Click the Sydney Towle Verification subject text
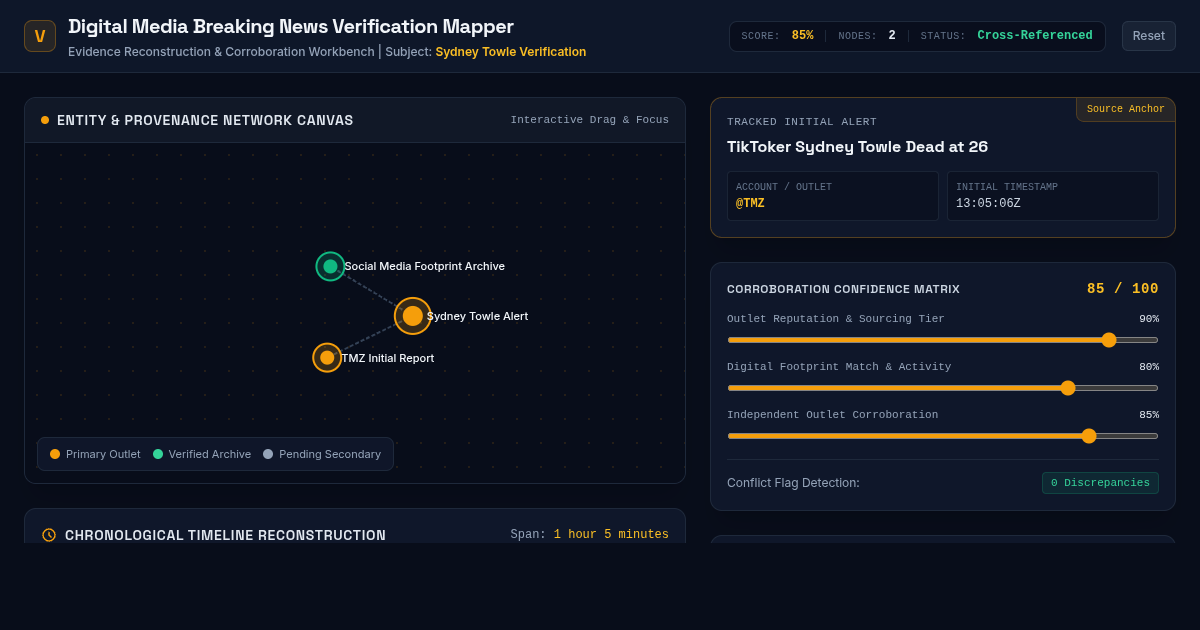Image resolution: width=1200 pixels, height=630 pixels. pos(511,52)
